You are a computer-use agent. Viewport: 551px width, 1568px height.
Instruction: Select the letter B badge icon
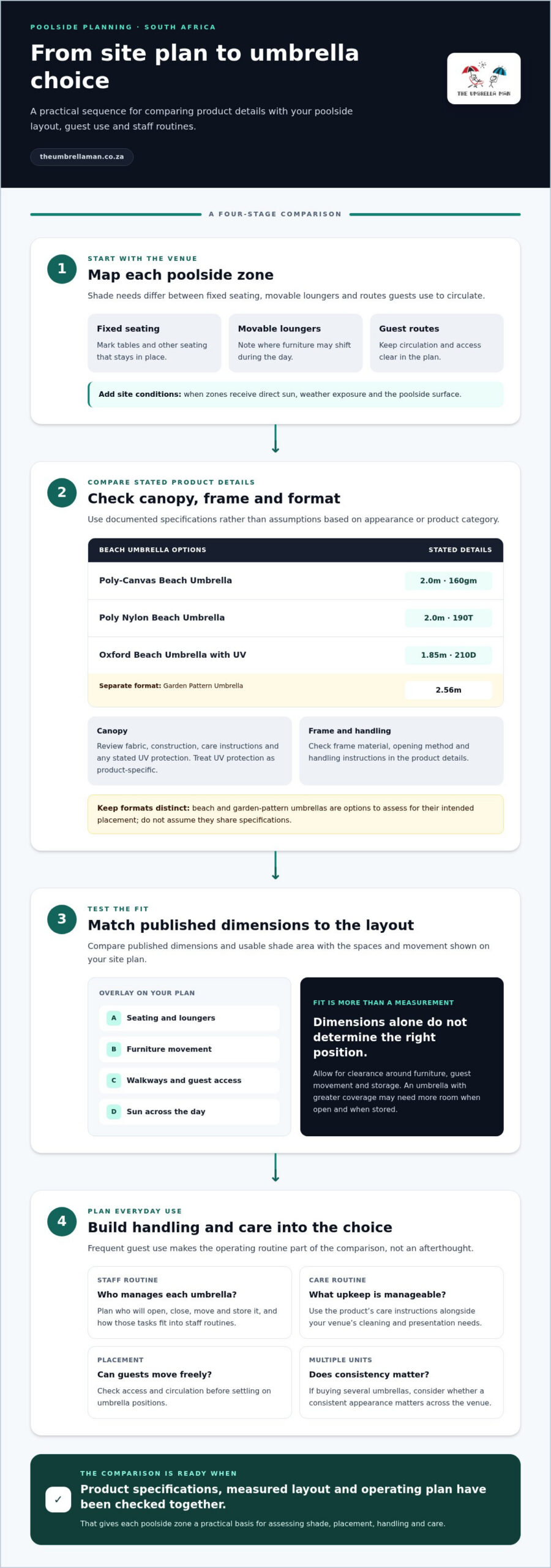click(114, 1049)
